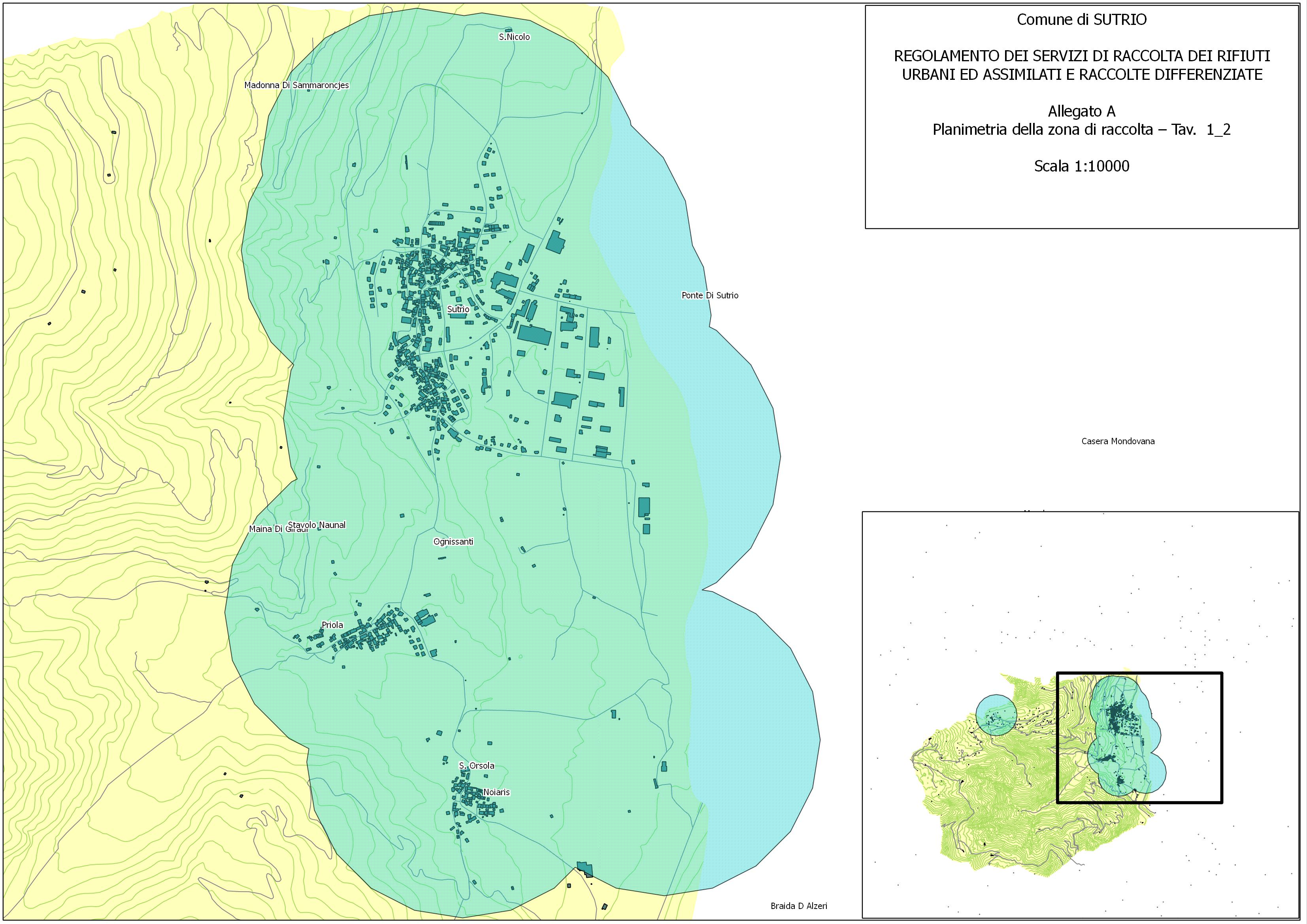This screenshot has width=1307, height=924.
Task: Select the Braida D Alzeri label
Action: pyautogui.click(x=799, y=906)
